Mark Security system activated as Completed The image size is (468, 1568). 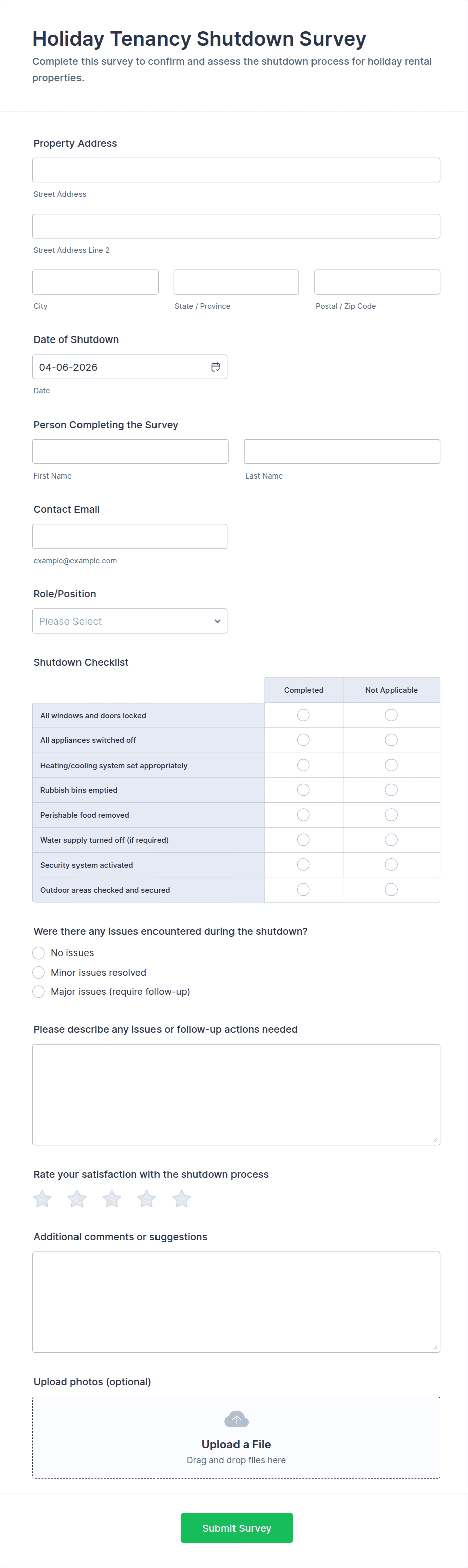(303, 865)
